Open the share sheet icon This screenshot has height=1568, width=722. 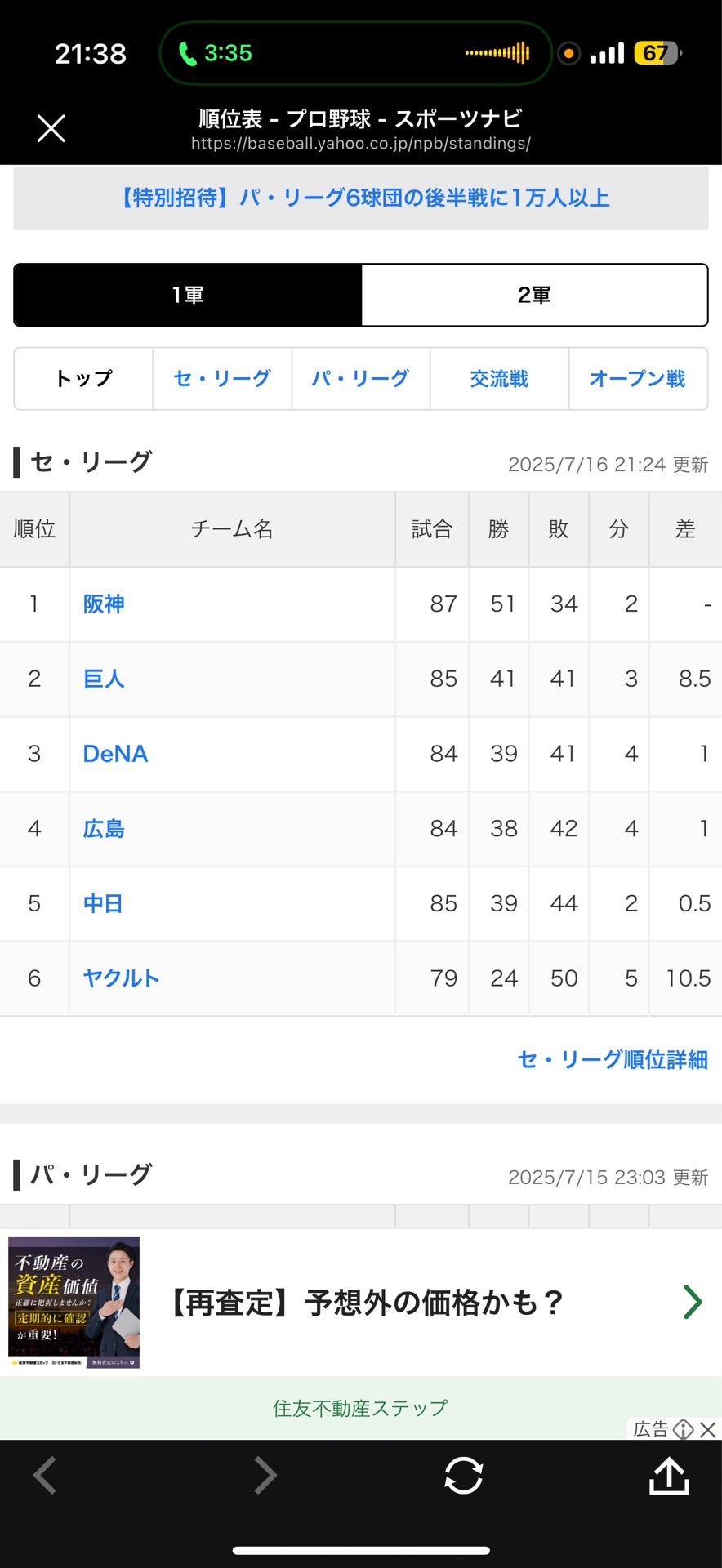coord(669,1476)
